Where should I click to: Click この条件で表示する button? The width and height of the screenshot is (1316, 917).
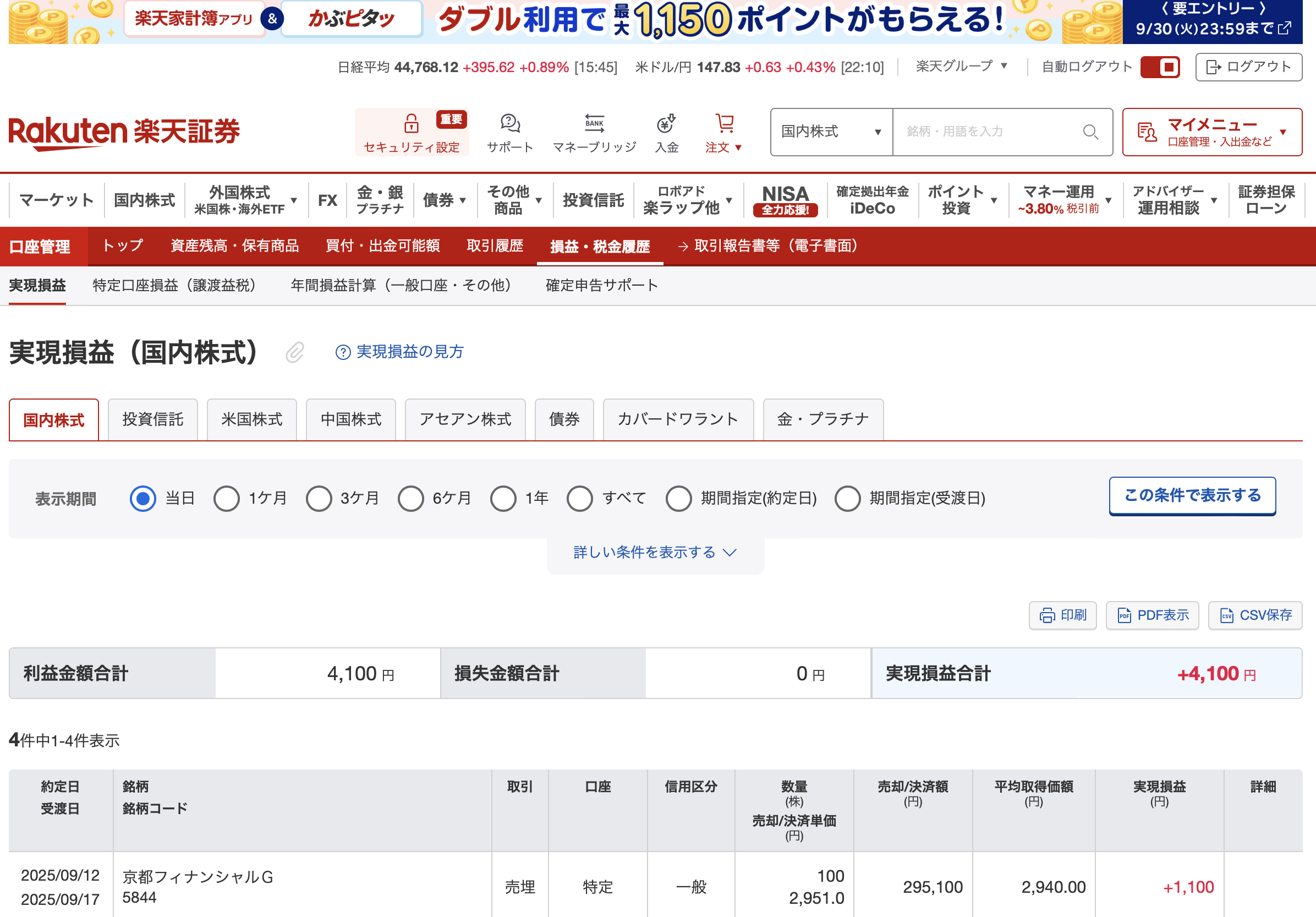point(1192,495)
